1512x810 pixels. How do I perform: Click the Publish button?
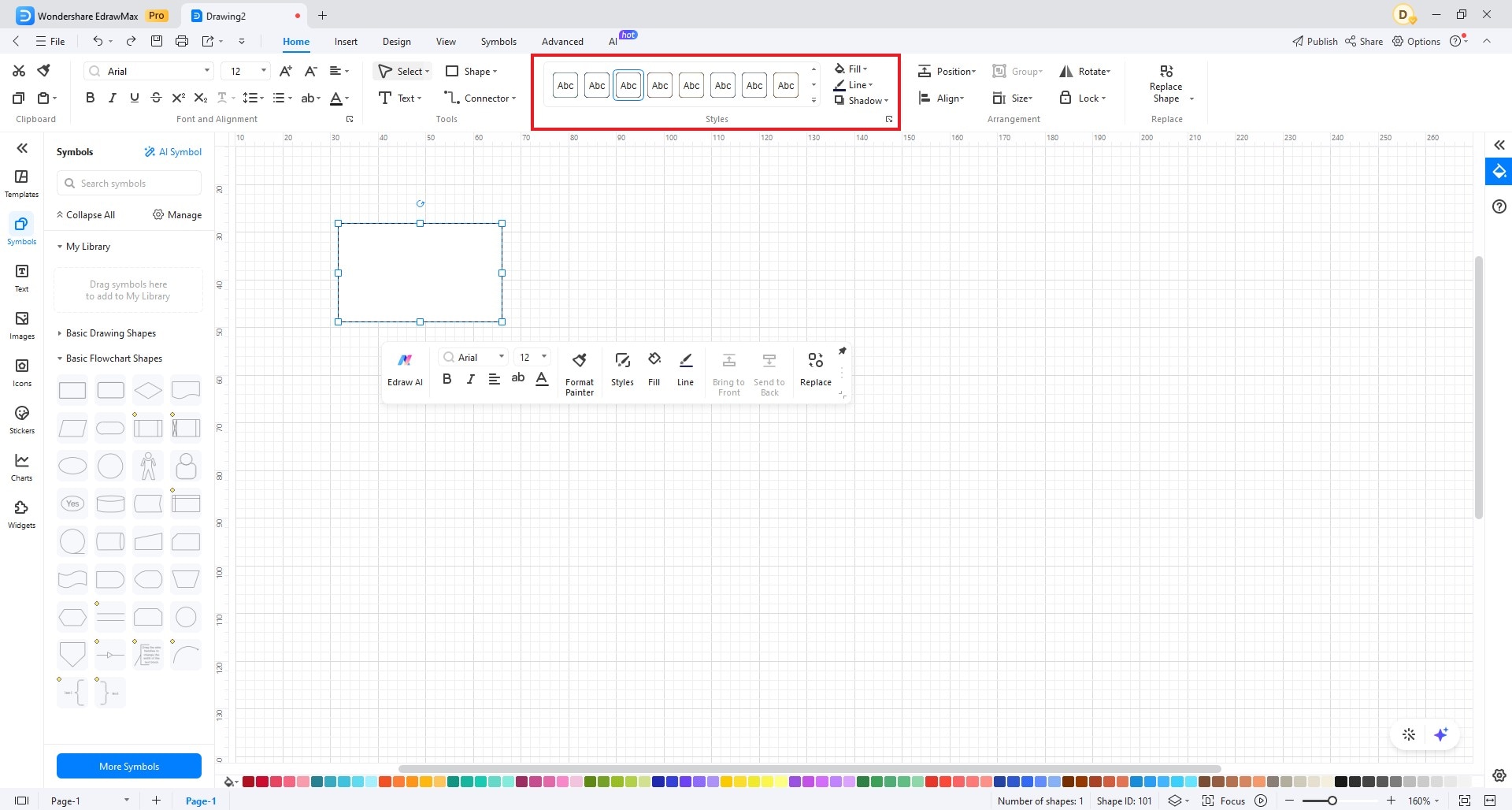click(1314, 41)
